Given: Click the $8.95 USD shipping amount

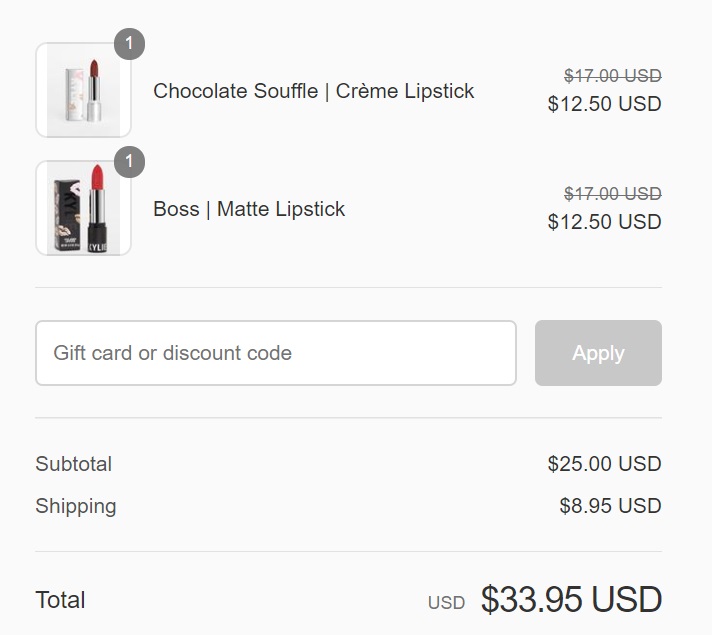Looking at the screenshot, I should pyautogui.click(x=610, y=506).
